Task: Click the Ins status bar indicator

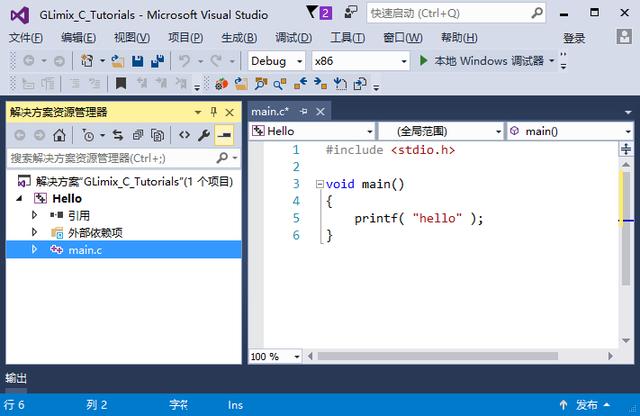Action: 236,405
